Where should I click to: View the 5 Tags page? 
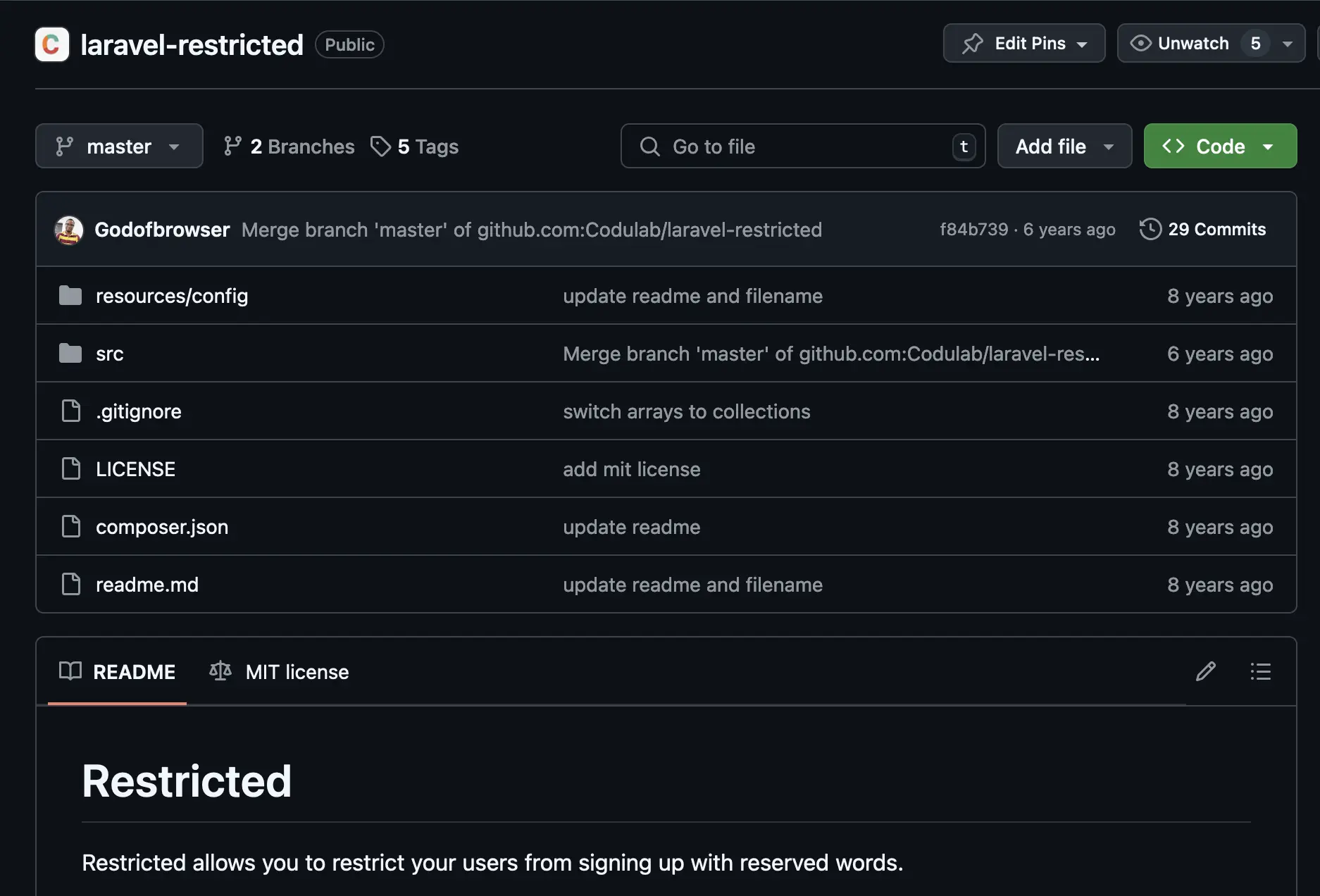pyautogui.click(x=415, y=147)
